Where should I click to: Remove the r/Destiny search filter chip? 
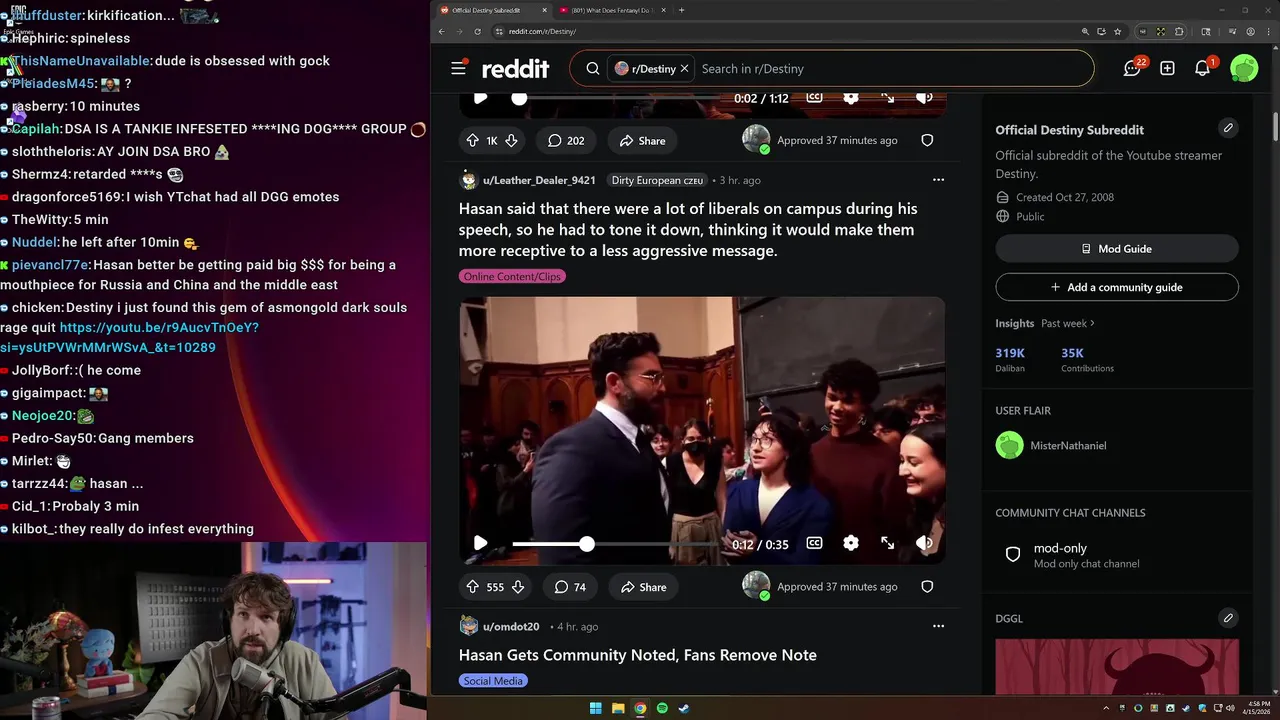(684, 69)
